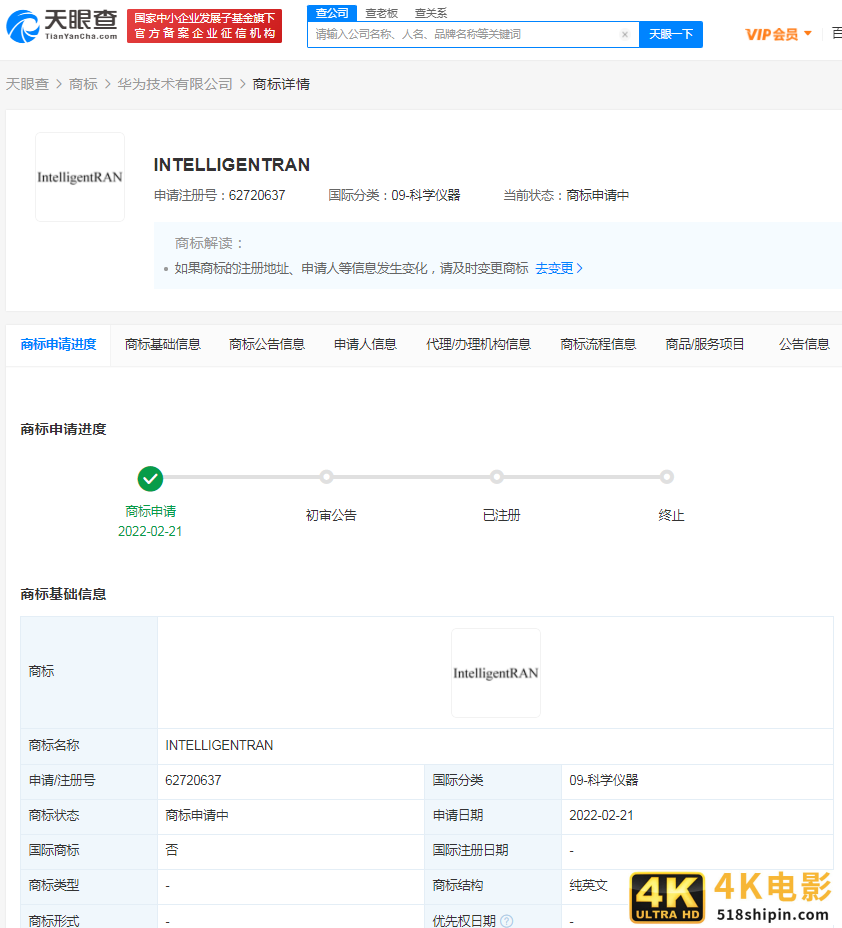This screenshot has width=842, height=928.
Task: Click the 国际注册日期 label
Action: (x=470, y=850)
